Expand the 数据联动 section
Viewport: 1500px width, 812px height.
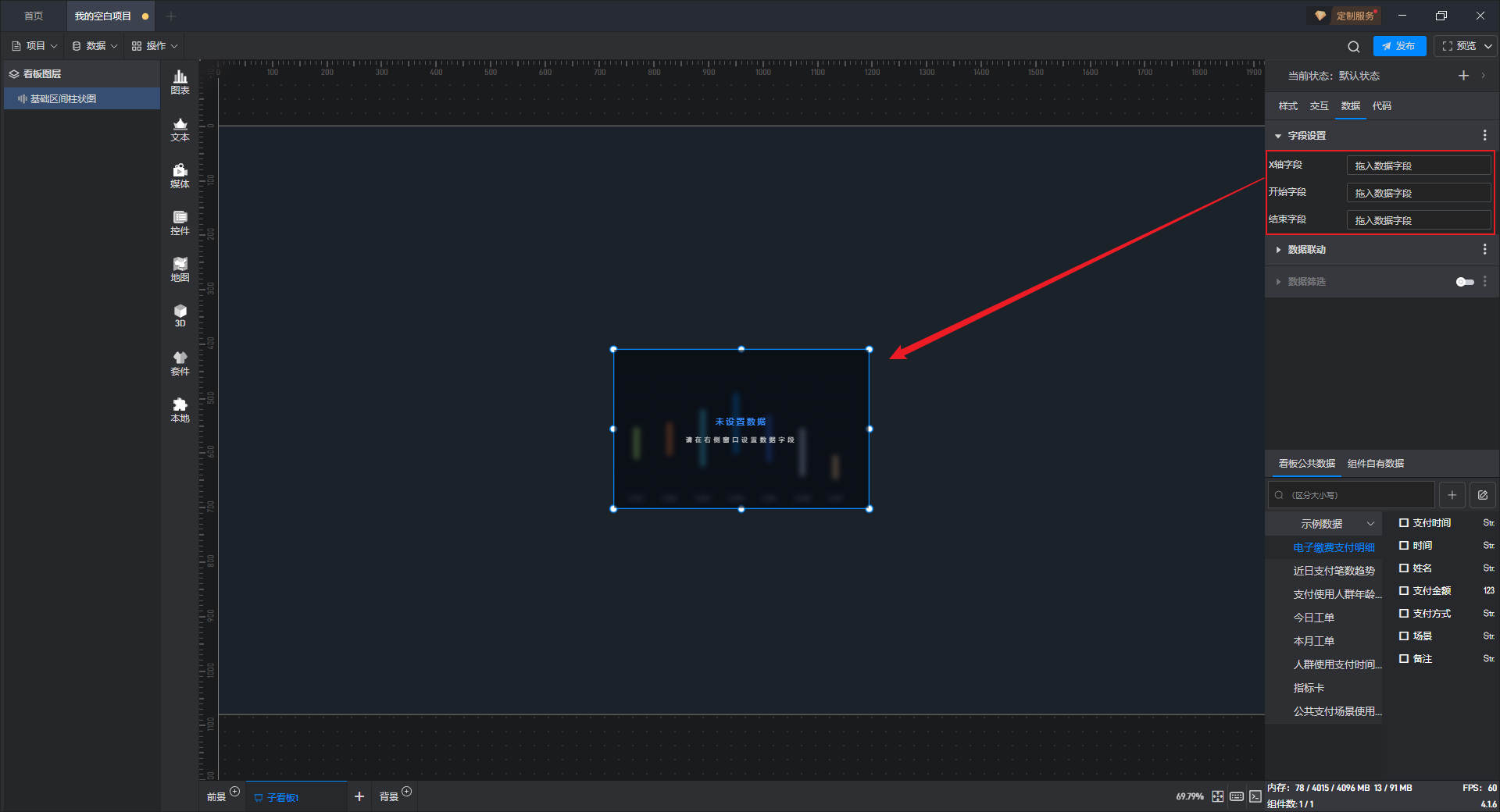tap(1278, 250)
